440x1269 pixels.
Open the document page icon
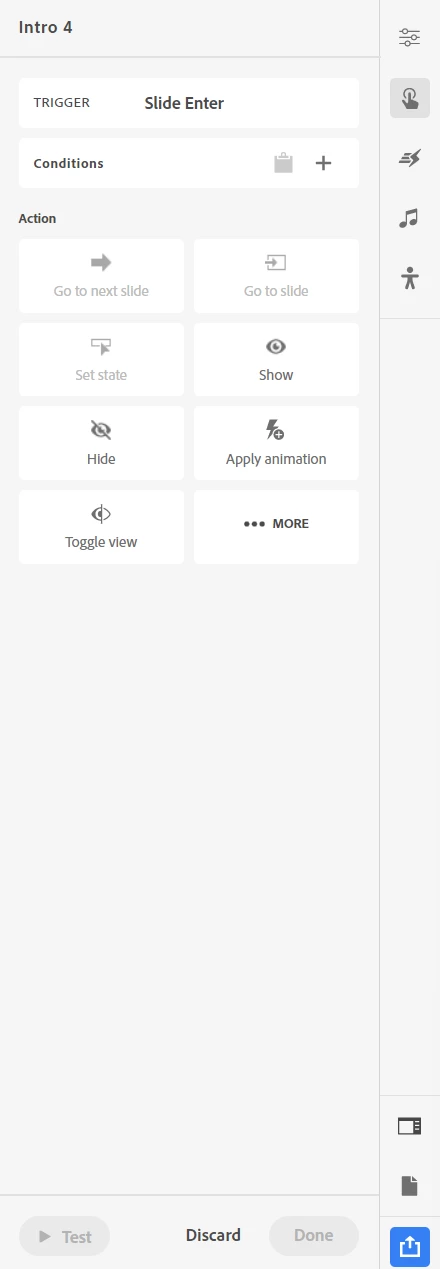tap(409, 1186)
